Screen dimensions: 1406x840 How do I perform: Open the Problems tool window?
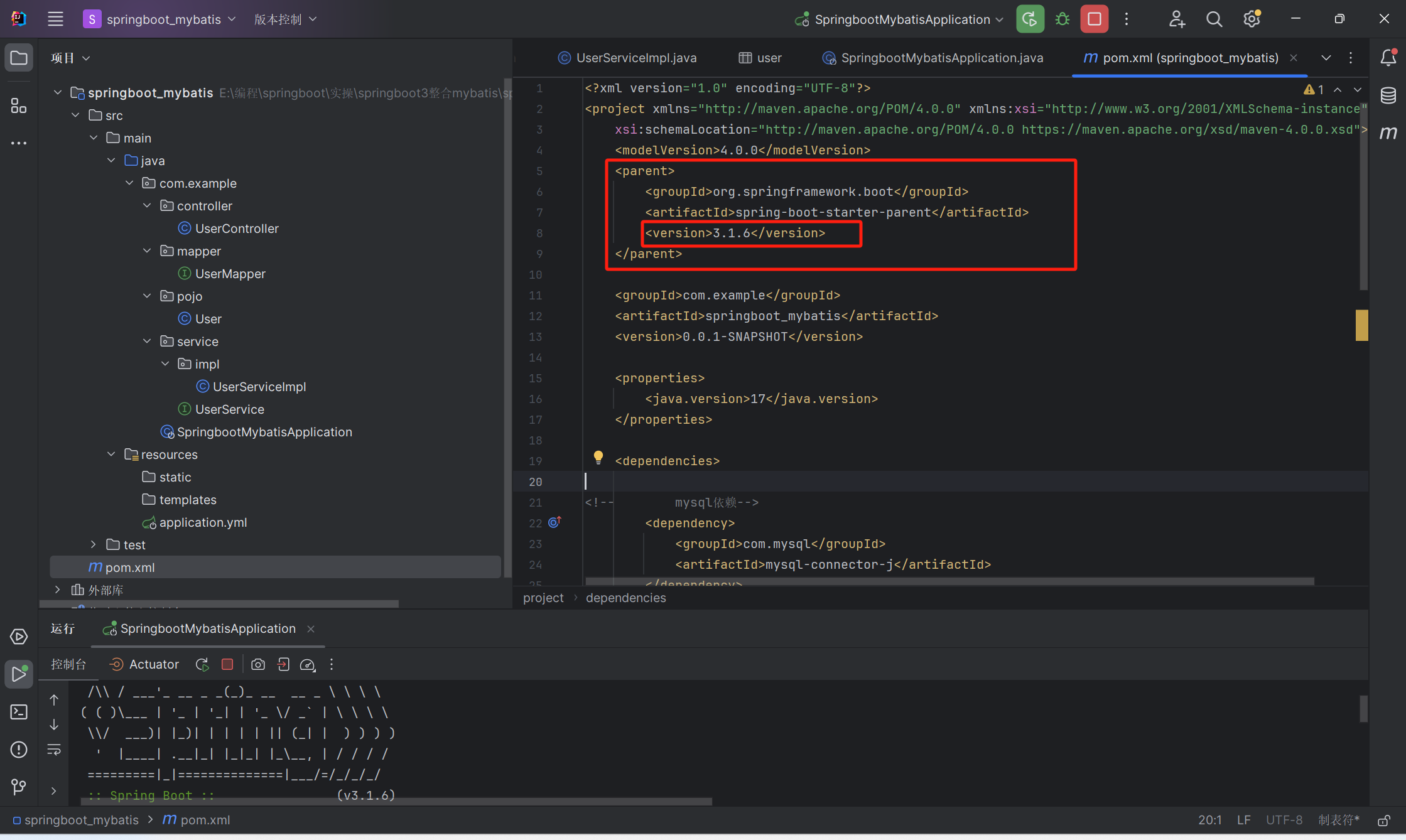coord(19,750)
